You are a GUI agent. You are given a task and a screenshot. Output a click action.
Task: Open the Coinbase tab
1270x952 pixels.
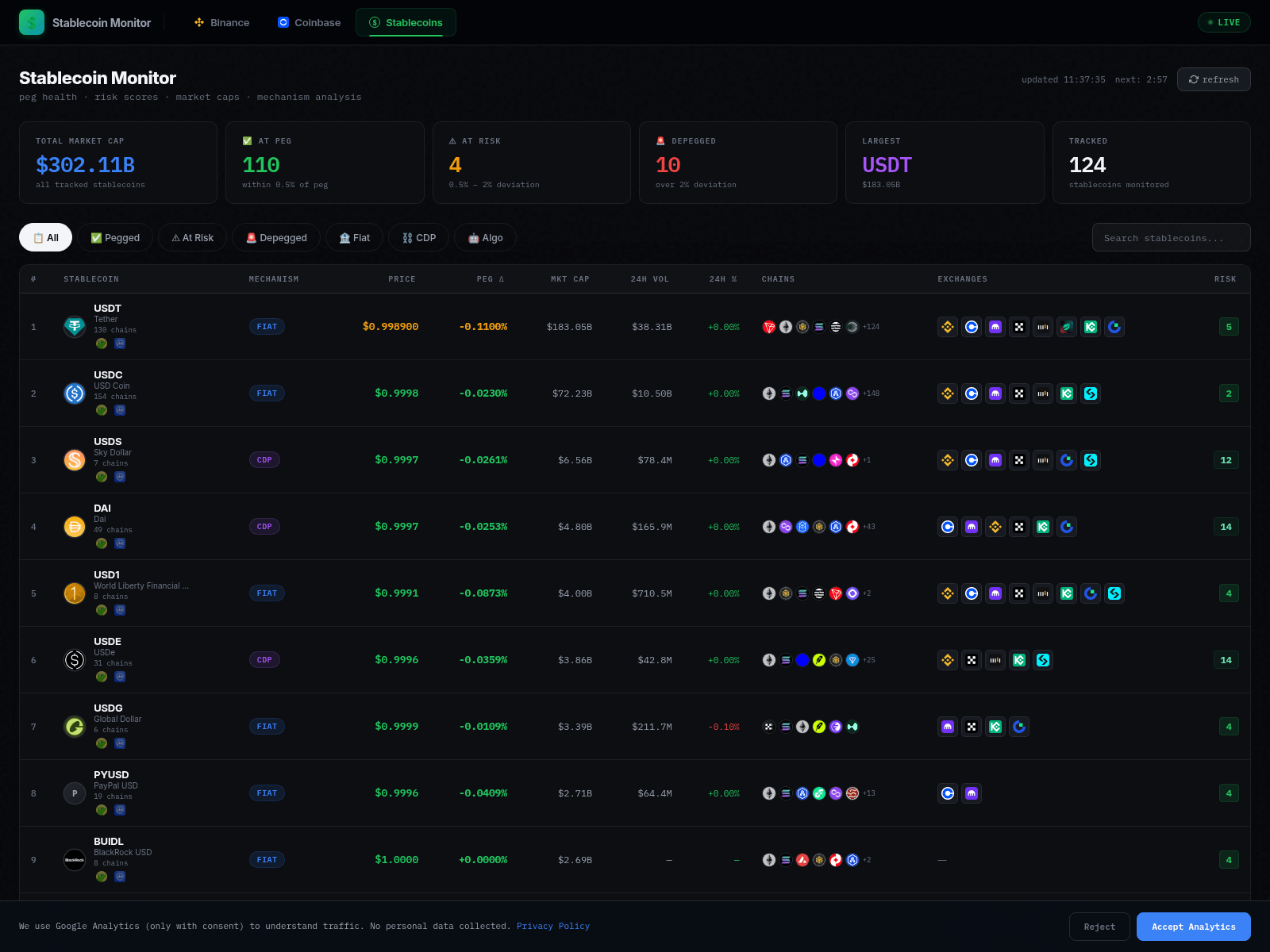click(x=310, y=22)
